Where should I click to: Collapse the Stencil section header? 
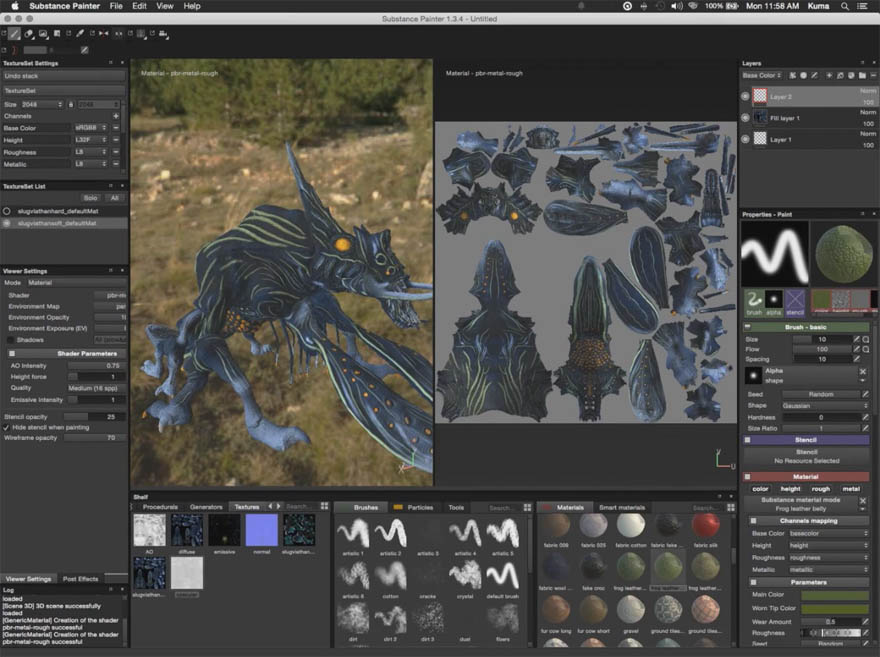tap(806, 440)
